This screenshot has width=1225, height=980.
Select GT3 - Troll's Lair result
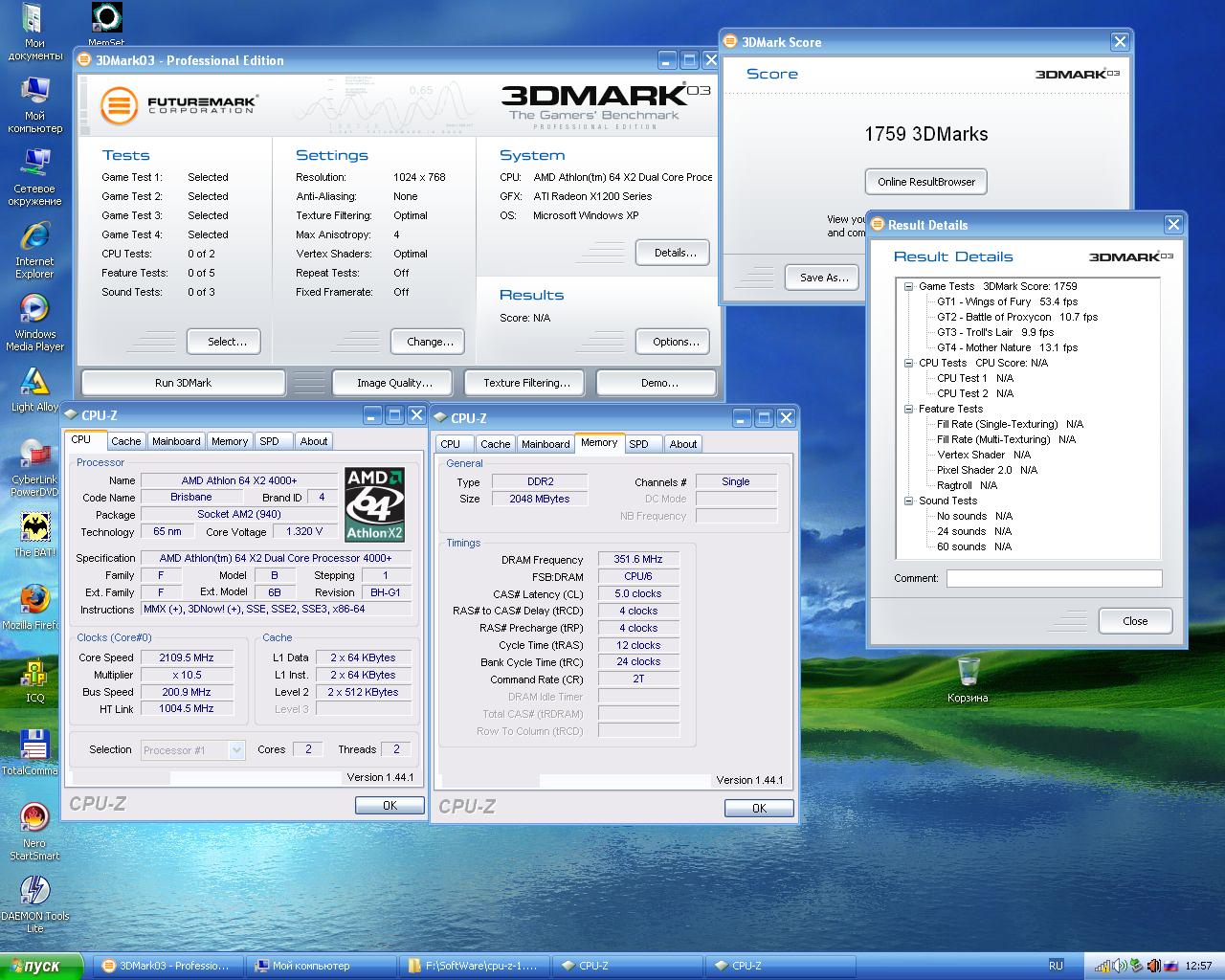995,332
